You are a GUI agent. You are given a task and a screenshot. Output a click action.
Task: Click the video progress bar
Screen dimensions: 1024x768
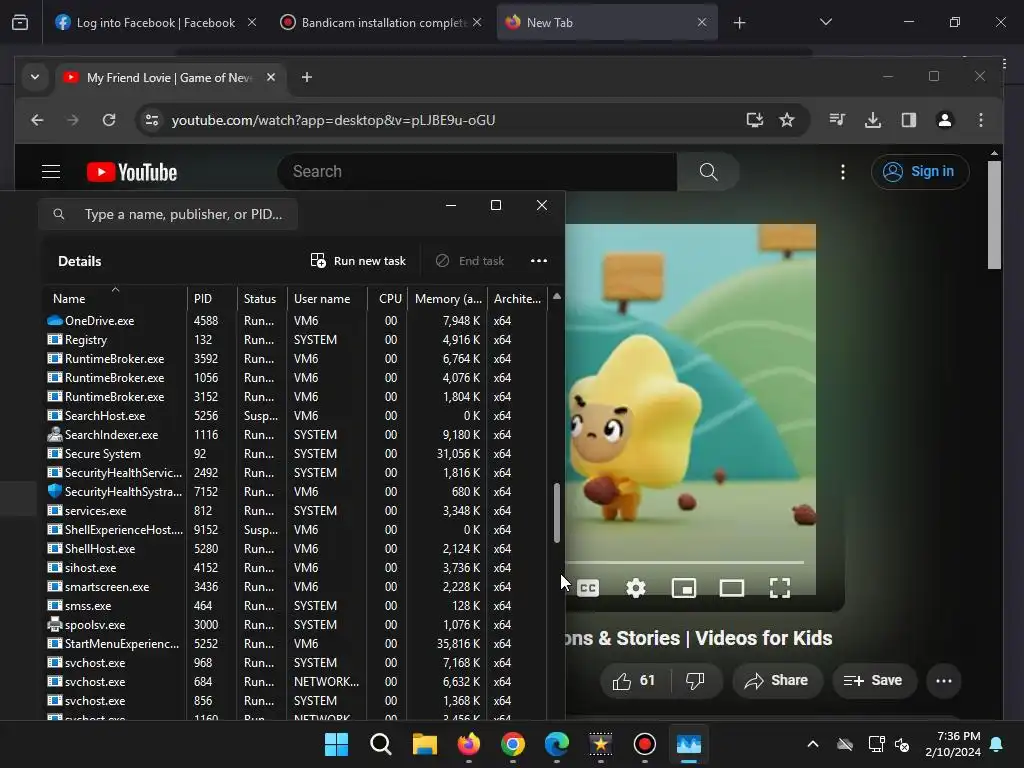(x=684, y=562)
